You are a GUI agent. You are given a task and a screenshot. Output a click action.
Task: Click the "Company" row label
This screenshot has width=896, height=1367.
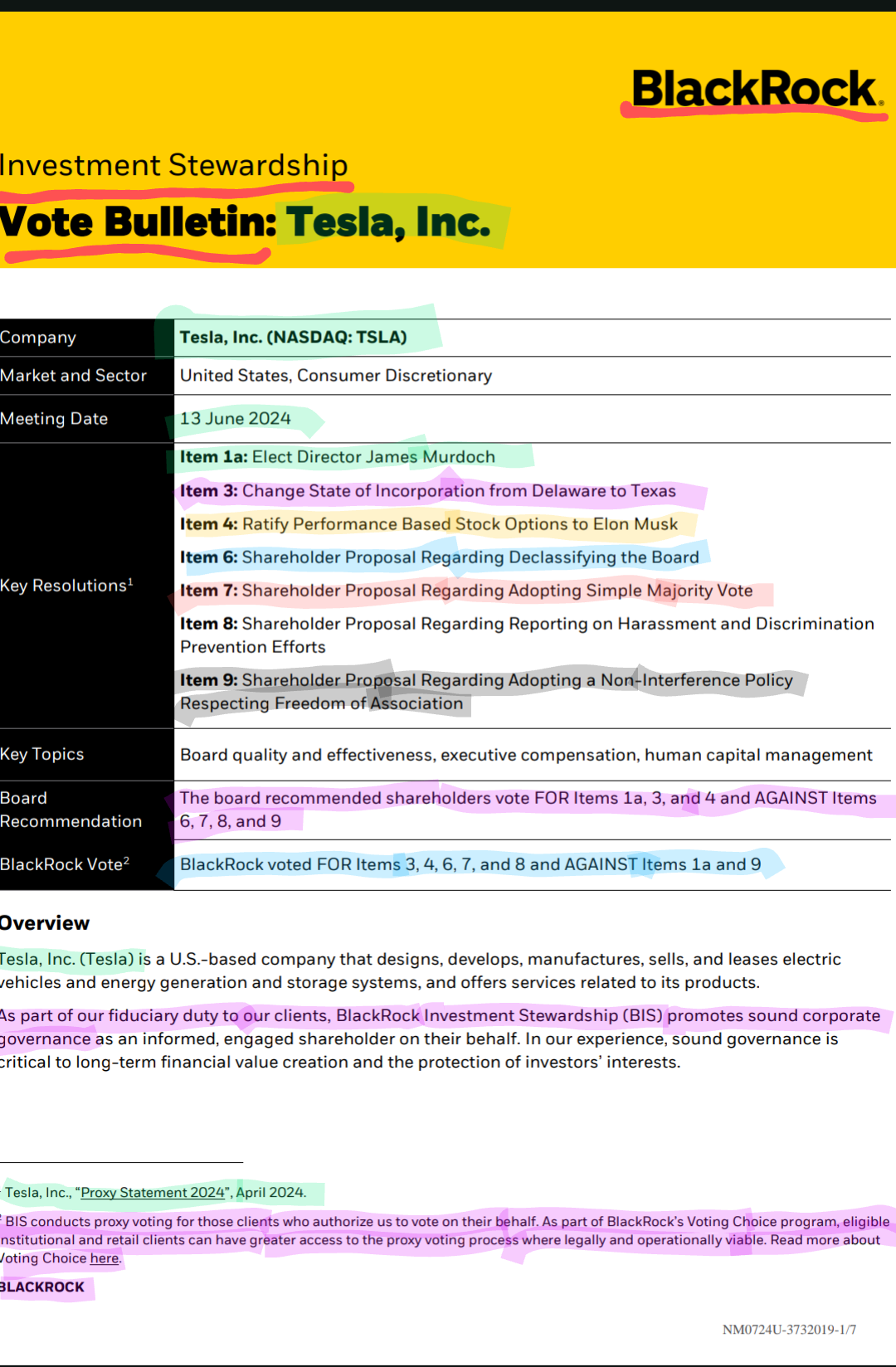coord(38,338)
